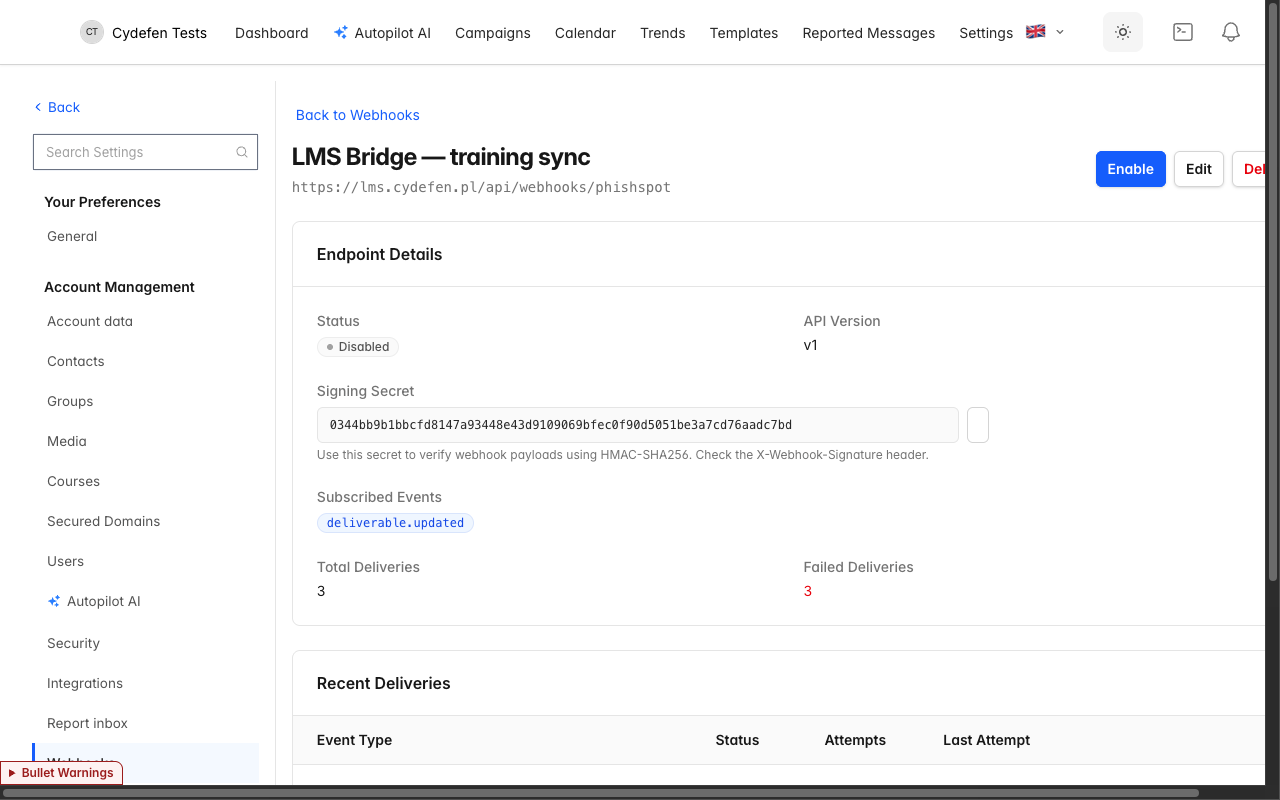Open Reported Messages
Viewport: 1280px width, 800px height.
click(x=869, y=33)
